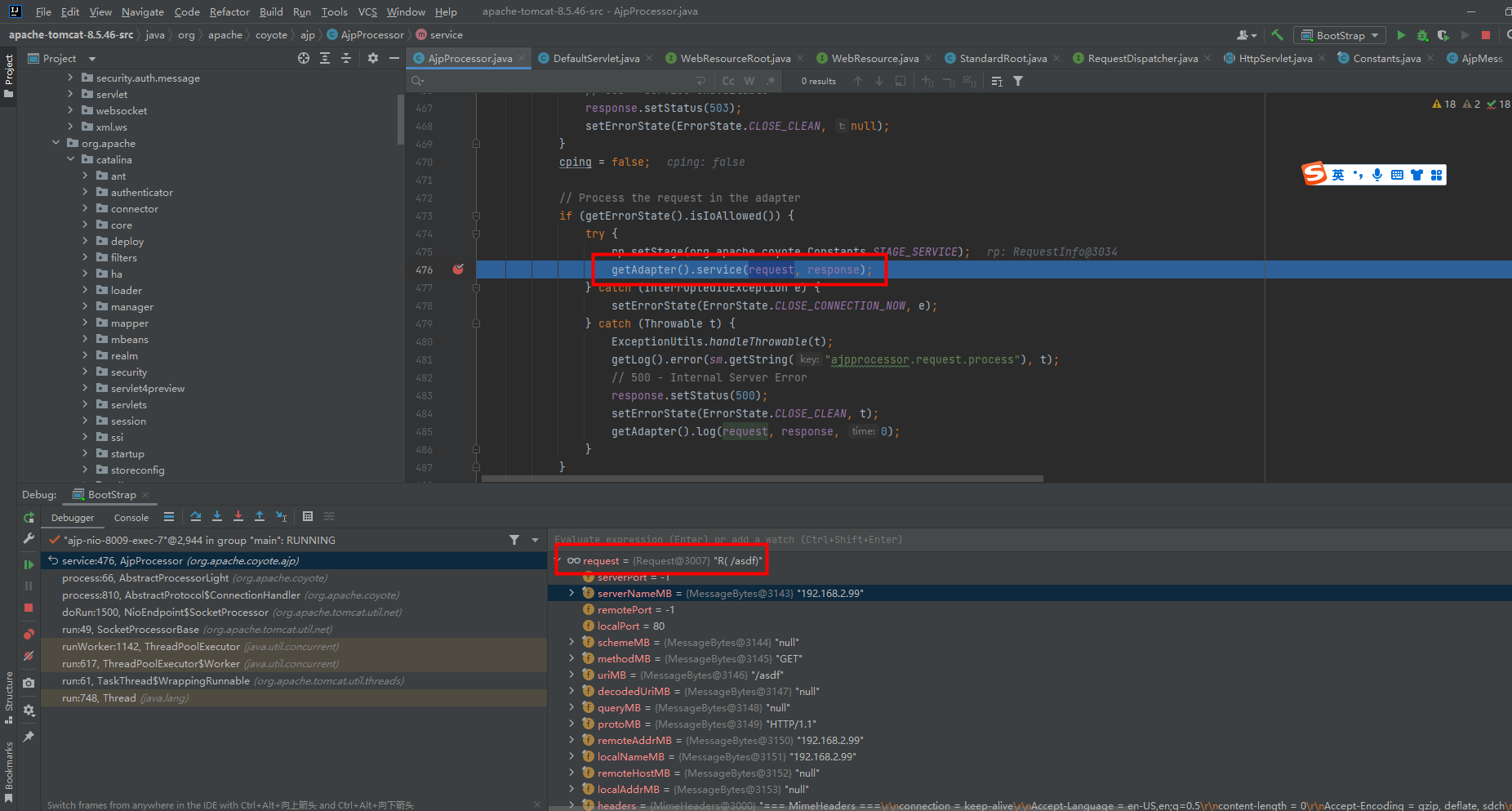Toggle Sogou soft keyboard icon

click(x=1397, y=175)
